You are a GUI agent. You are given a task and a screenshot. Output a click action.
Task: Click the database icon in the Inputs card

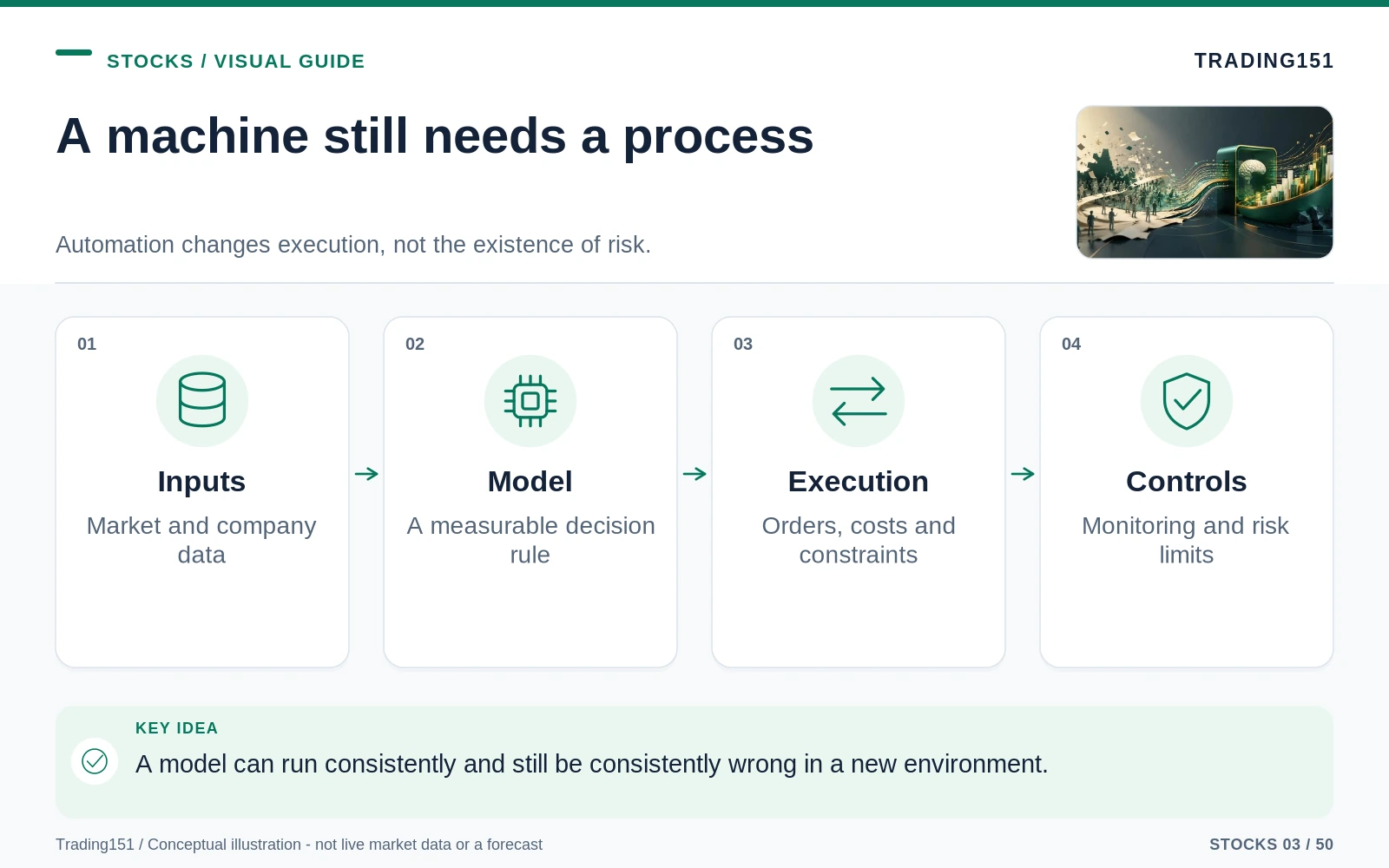click(202, 400)
